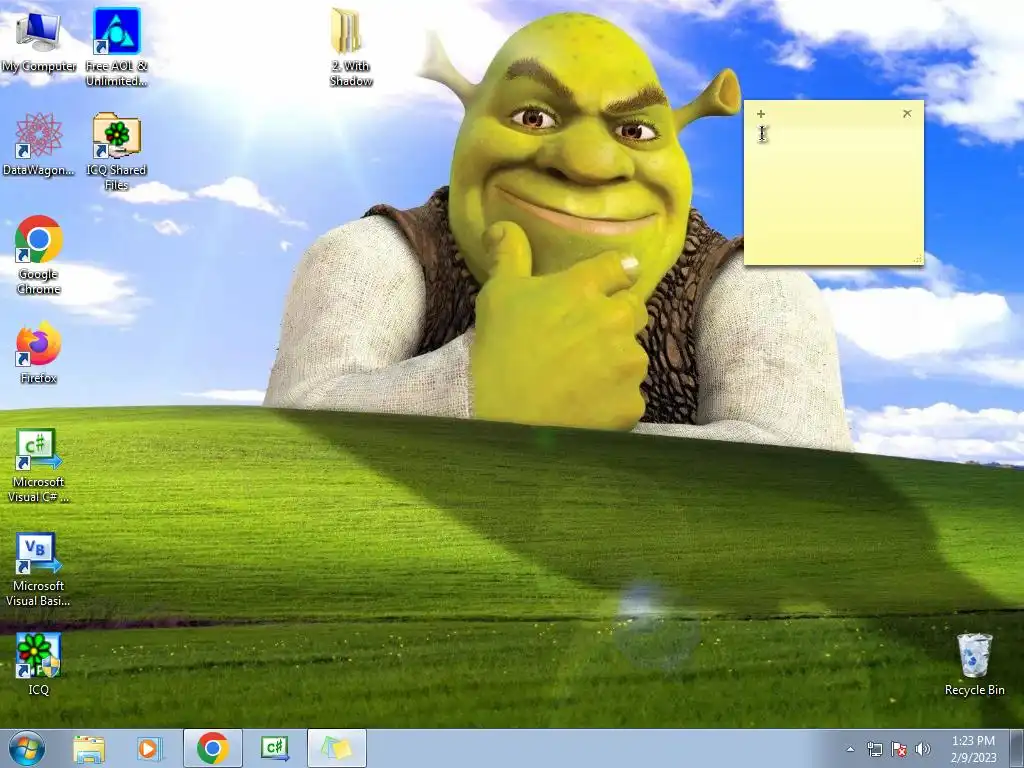This screenshot has width=1024, height=768.
Task: Select the ICQ desktop shortcut
Action: click(39, 664)
